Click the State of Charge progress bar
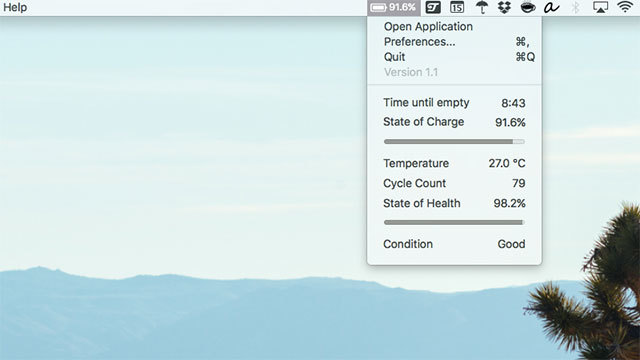 (x=454, y=142)
